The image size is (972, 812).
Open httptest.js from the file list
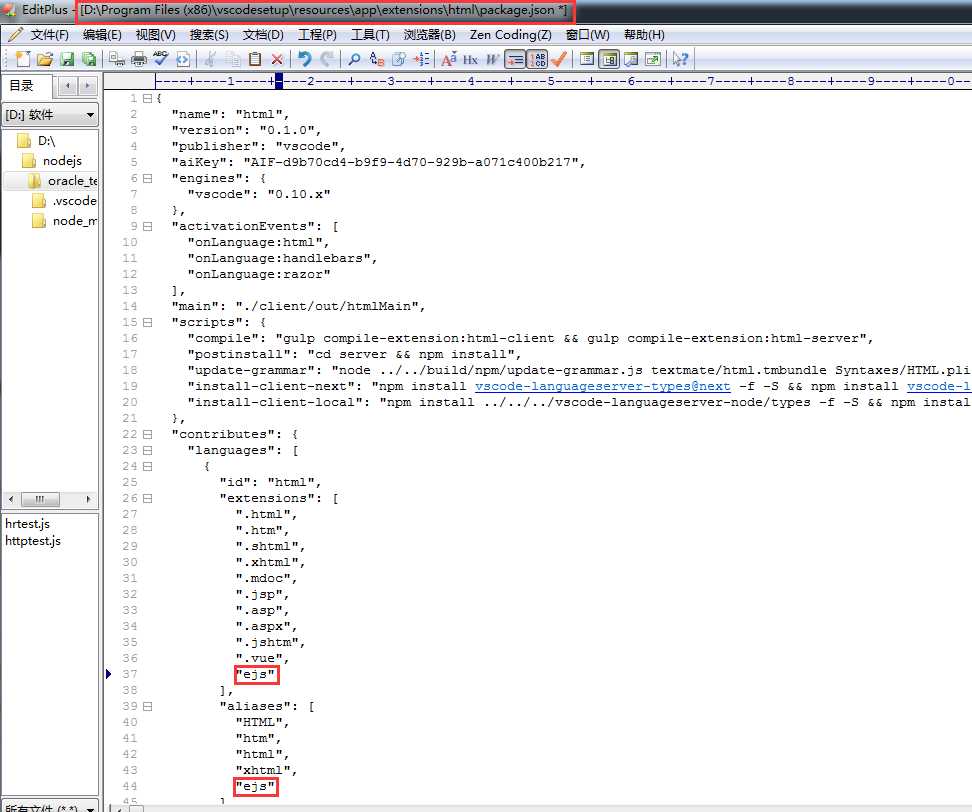coord(33,541)
